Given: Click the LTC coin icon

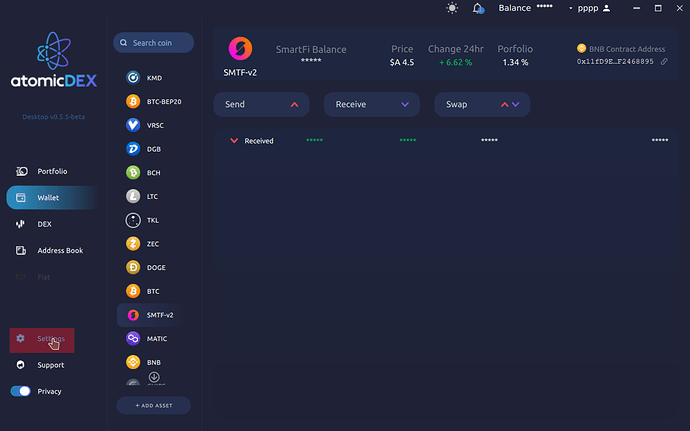Looking at the screenshot, I should coord(133,196).
